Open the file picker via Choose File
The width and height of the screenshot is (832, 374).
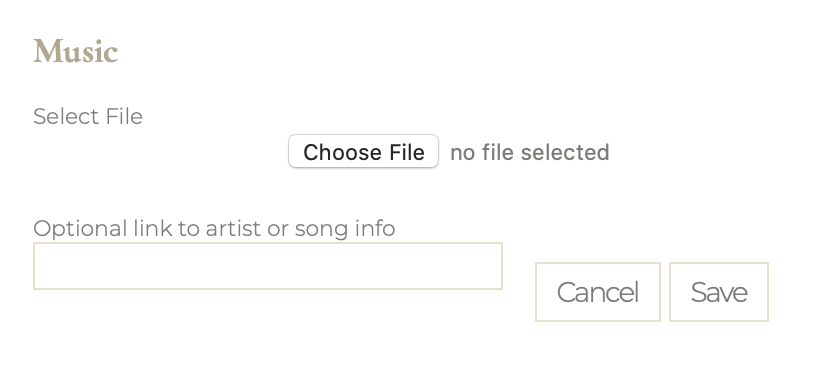[363, 152]
